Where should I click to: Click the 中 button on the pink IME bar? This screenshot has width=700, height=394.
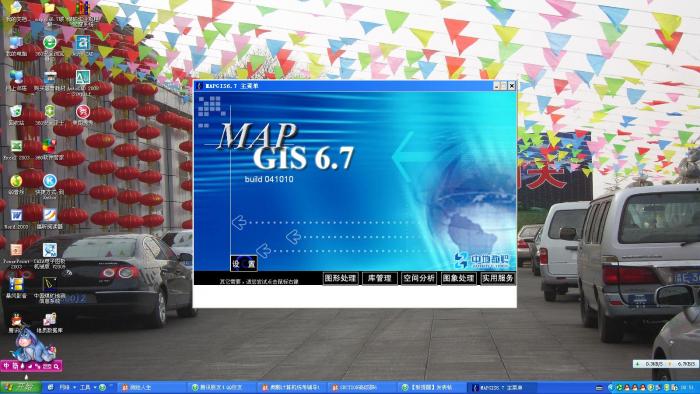pyautogui.click(x=6, y=366)
